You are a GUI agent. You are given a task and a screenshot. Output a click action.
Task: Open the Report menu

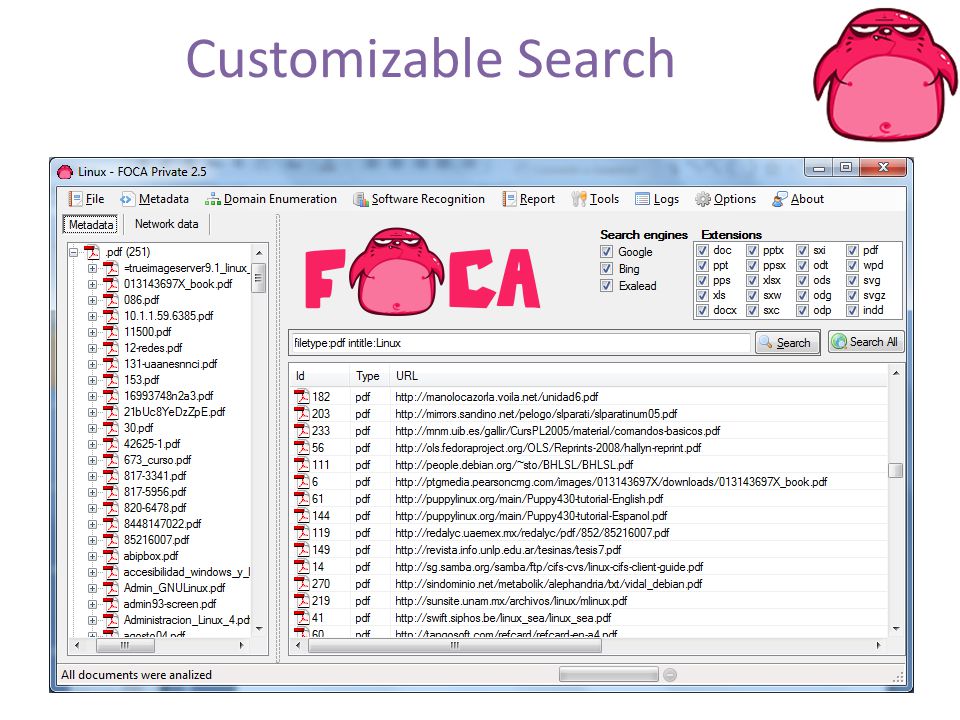pos(528,199)
